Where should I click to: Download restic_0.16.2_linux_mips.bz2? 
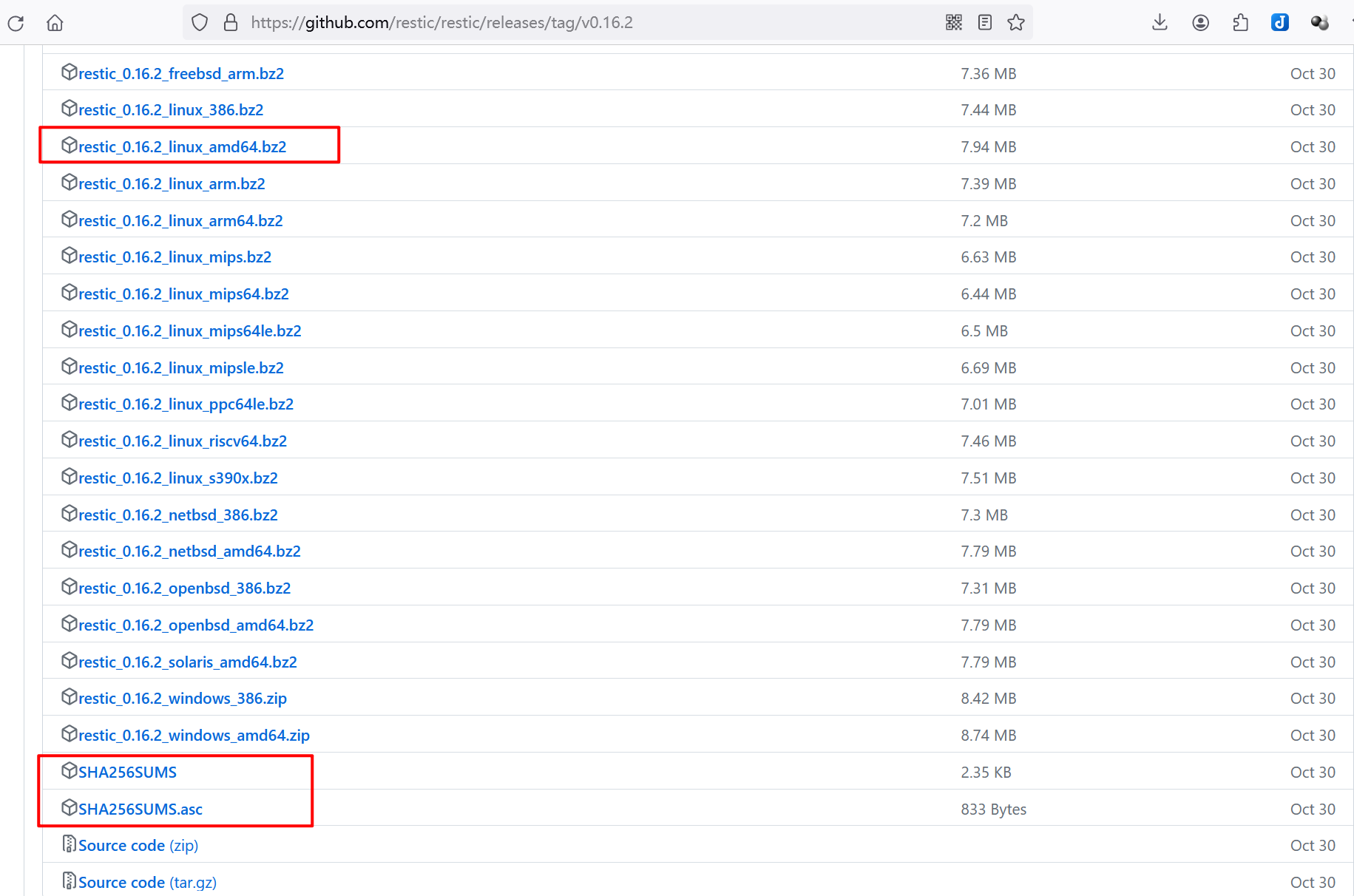click(175, 257)
